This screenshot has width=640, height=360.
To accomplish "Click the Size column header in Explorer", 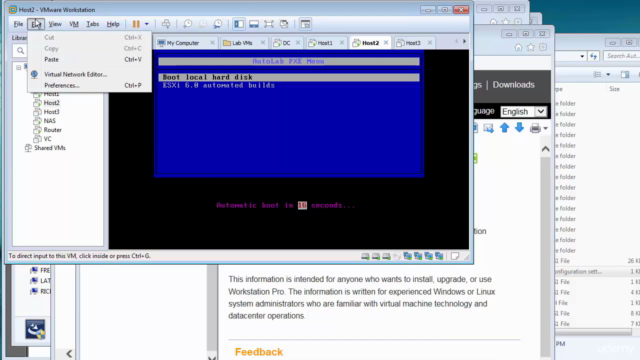I will pyautogui.click(x=614, y=89).
